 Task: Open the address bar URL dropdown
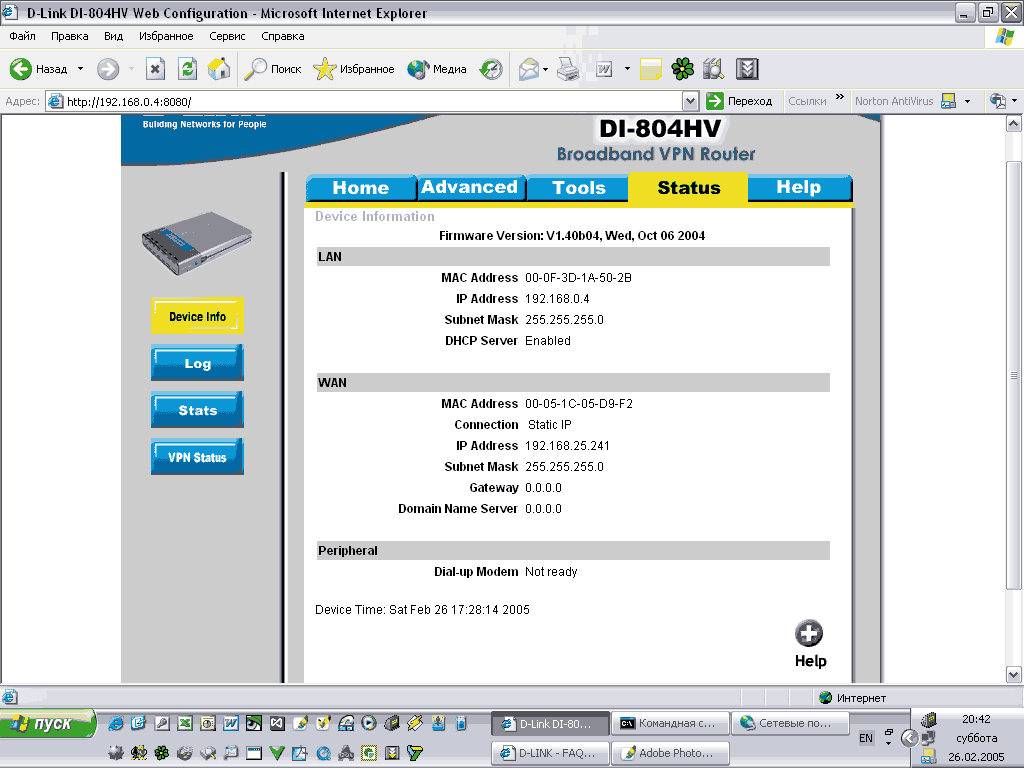click(x=690, y=101)
